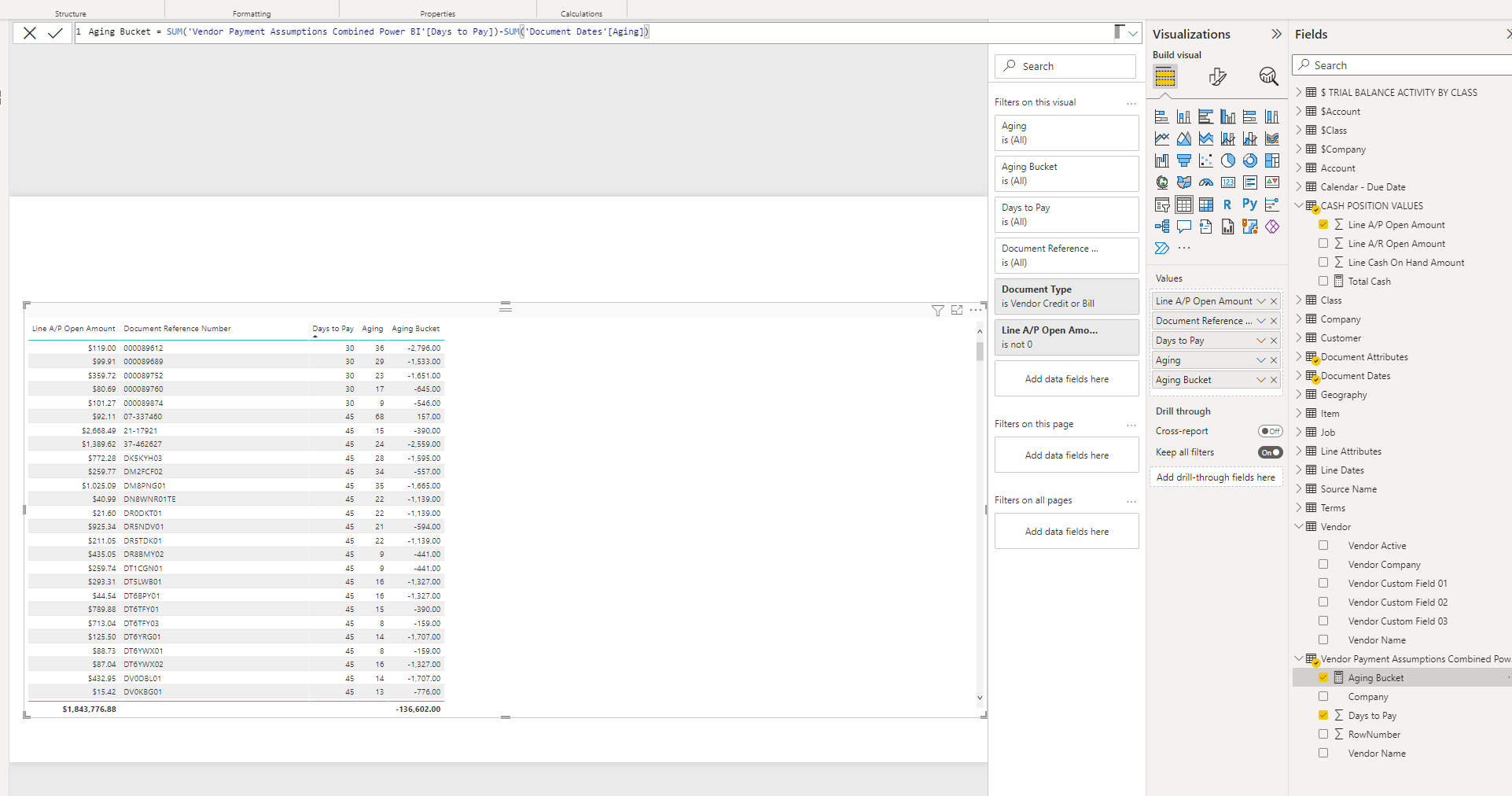Select the Treemap visual
This screenshot has height=796, width=1512.
click(1272, 160)
